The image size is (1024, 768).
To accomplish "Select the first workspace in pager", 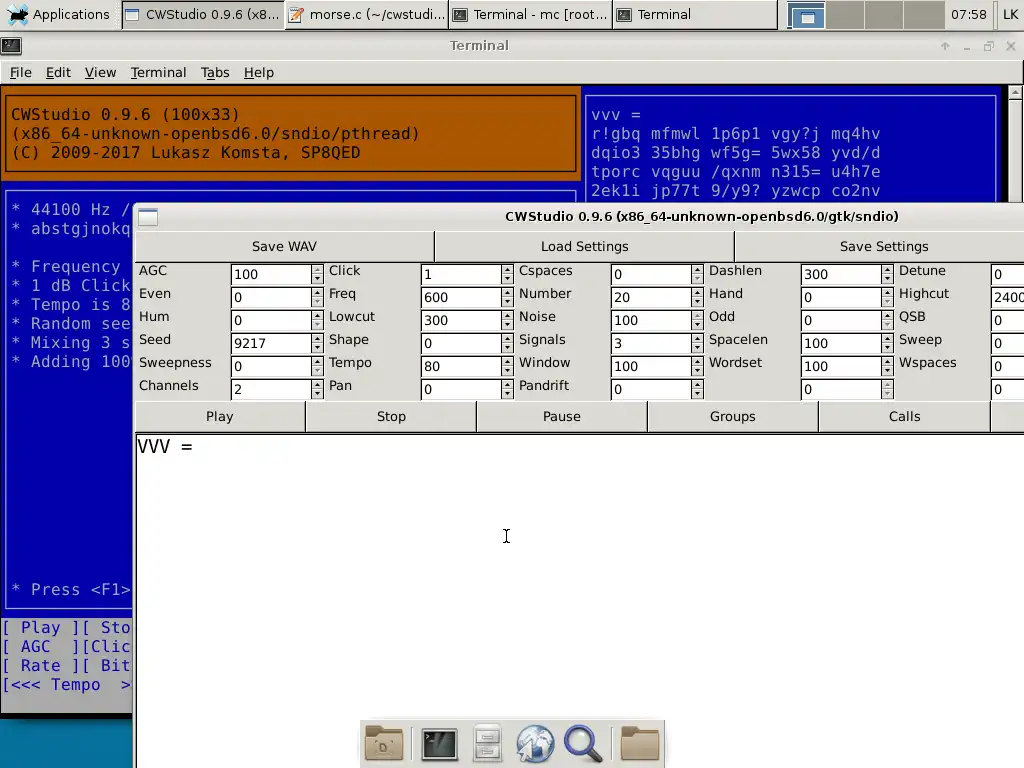I will tap(807, 15).
